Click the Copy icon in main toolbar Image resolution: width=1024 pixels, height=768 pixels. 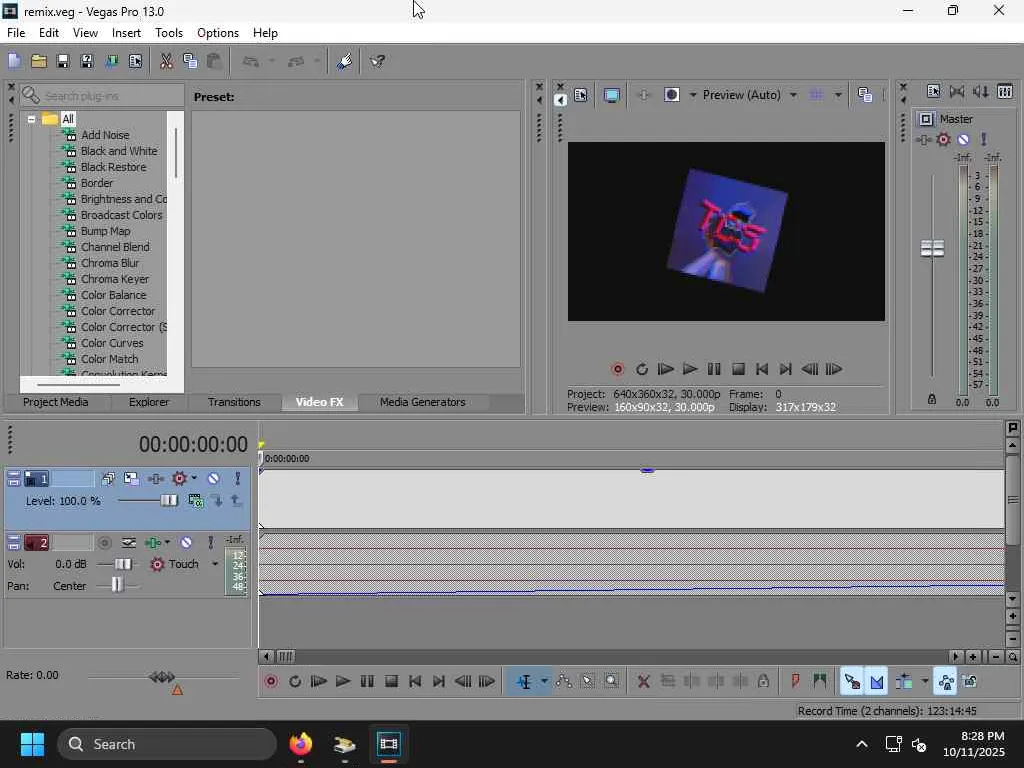190,61
